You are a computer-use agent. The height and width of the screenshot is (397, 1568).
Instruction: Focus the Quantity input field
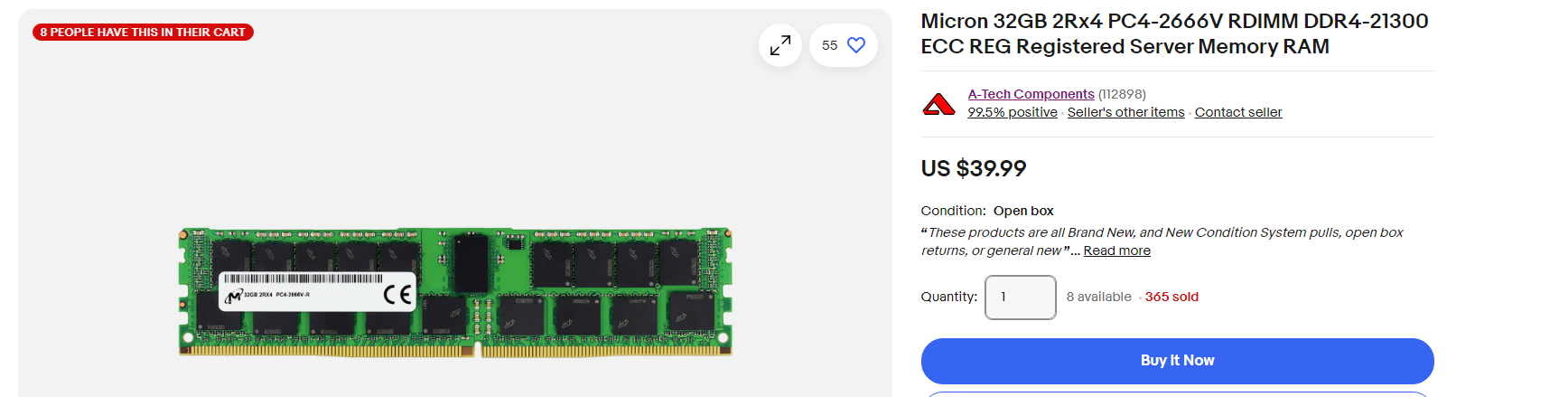pyautogui.click(x=1020, y=297)
